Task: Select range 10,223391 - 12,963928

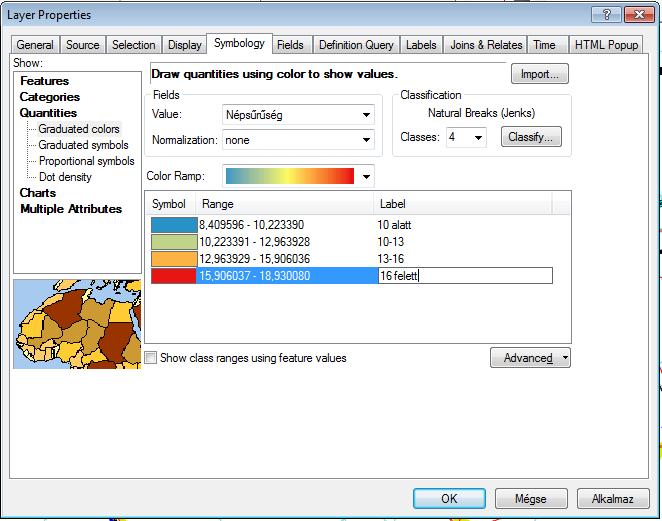Action: click(x=255, y=242)
